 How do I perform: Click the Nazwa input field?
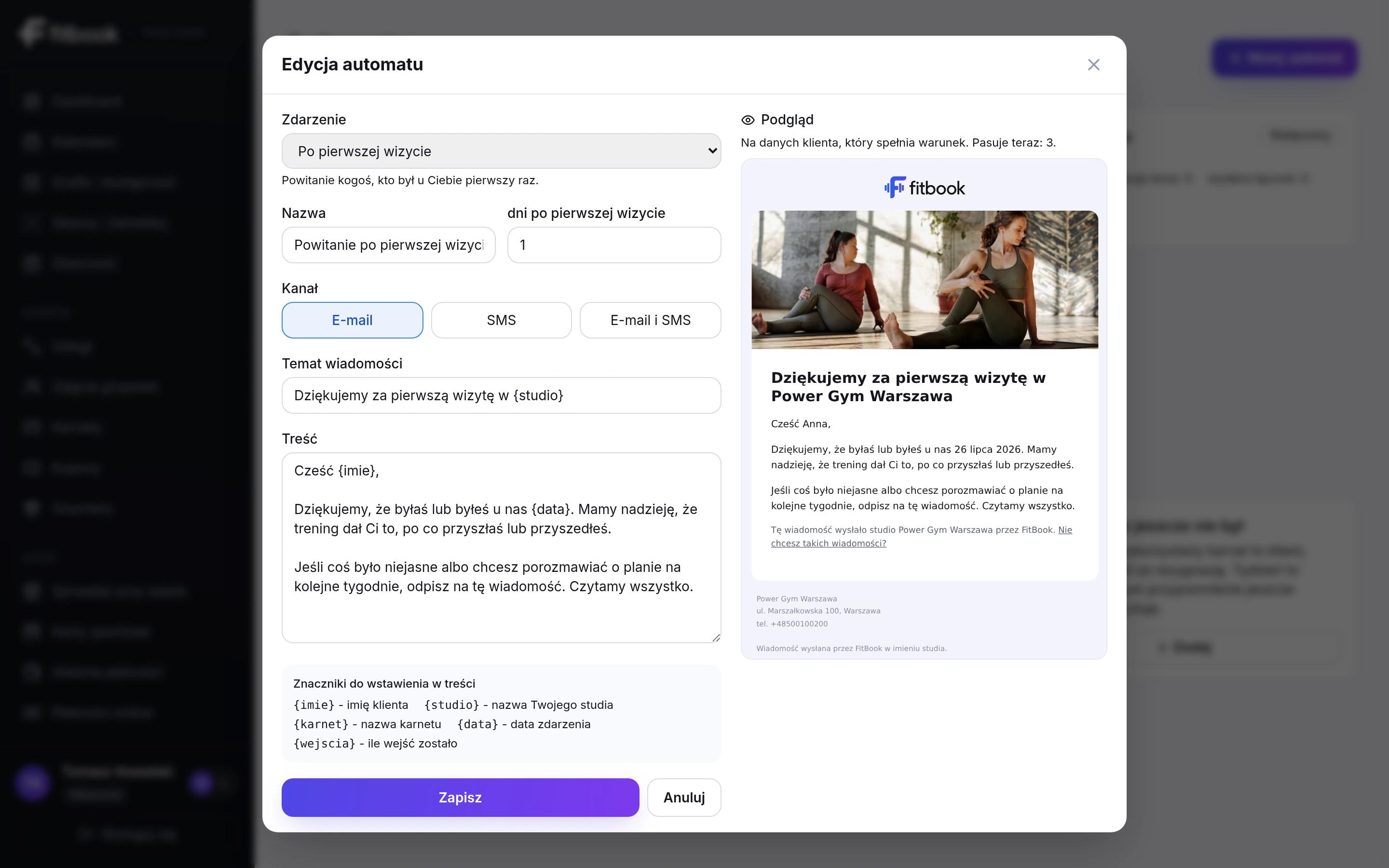pyautogui.click(x=389, y=245)
